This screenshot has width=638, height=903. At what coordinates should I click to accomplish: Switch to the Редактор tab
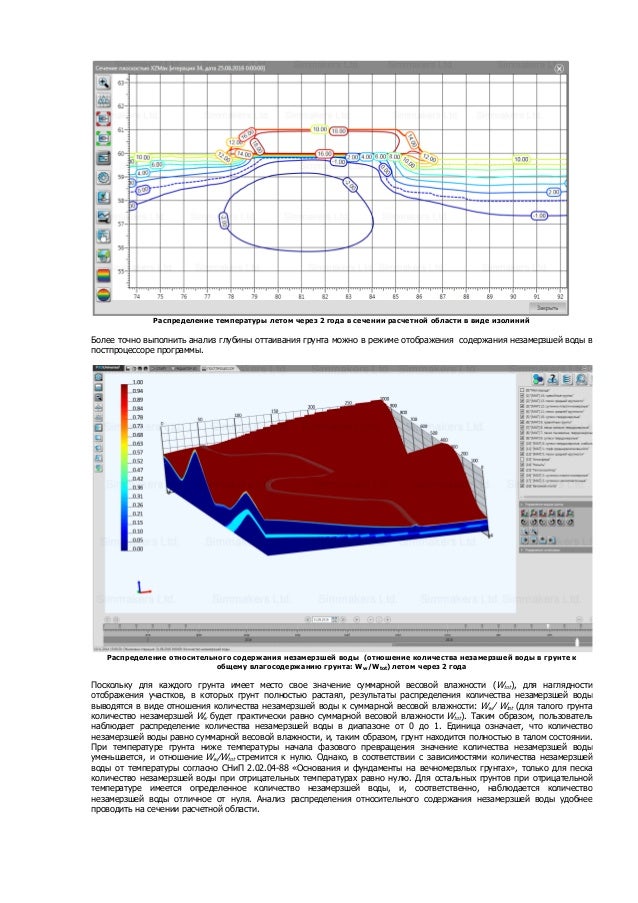point(183,367)
